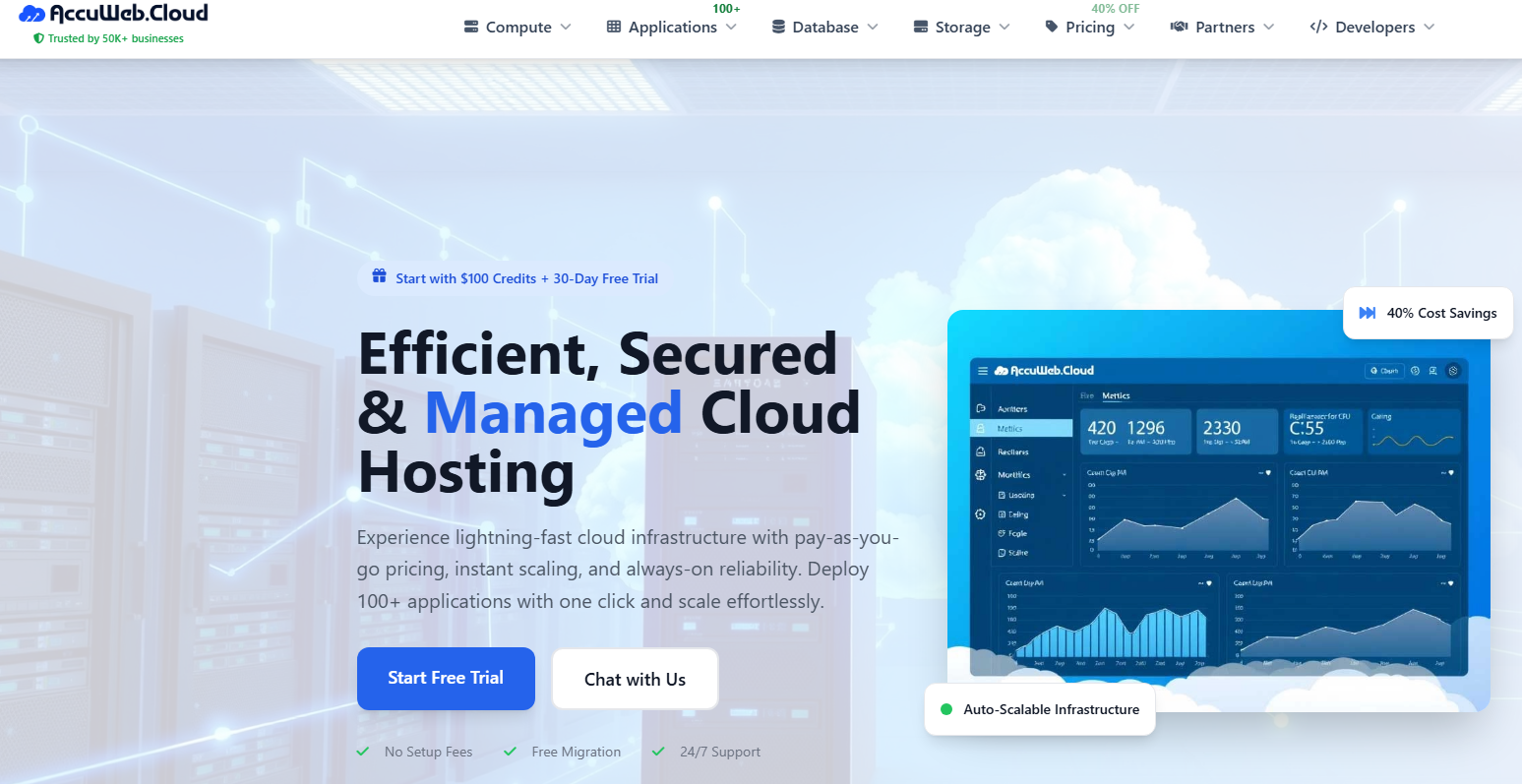Expand the Storage dropdown chevron
The height and width of the screenshot is (784, 1522).
point(1005,28)
